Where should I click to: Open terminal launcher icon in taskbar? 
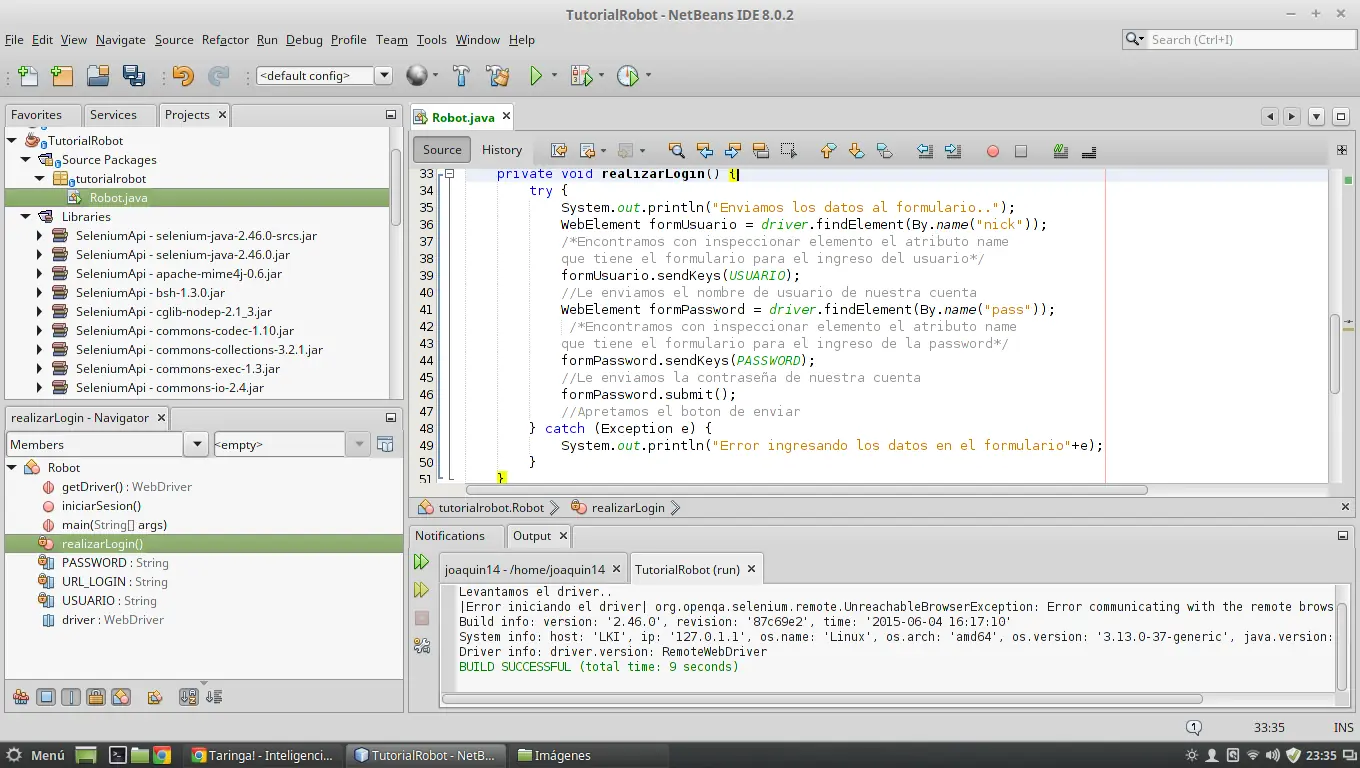(118, 755)
